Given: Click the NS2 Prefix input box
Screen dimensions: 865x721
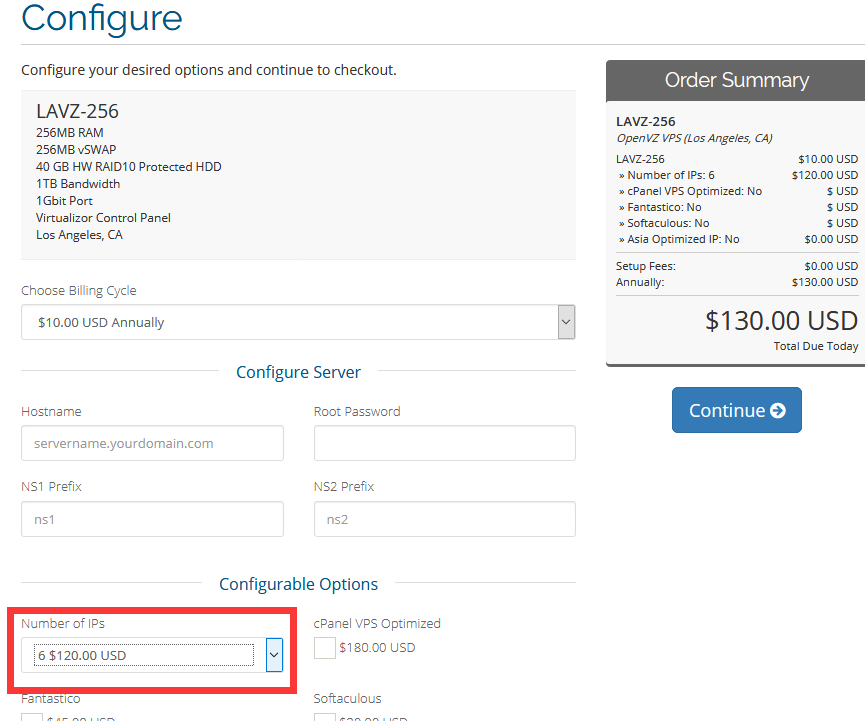Looking at the screenshot, I should (444, 519).
